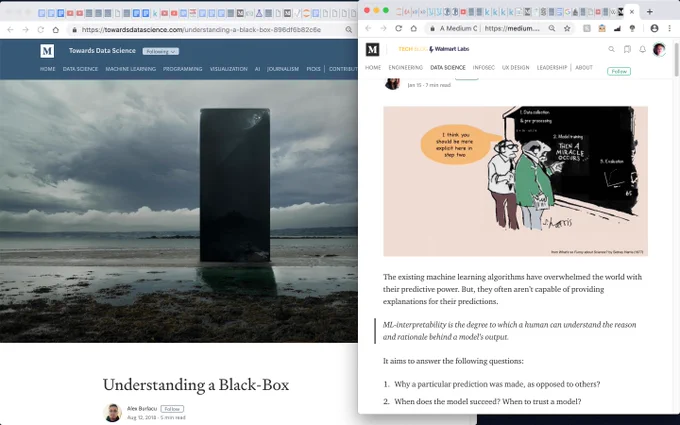Click Medium logo on Walmart Labs page
The height and width of the screenshot is (425, 680).
[x=373, y=49]
